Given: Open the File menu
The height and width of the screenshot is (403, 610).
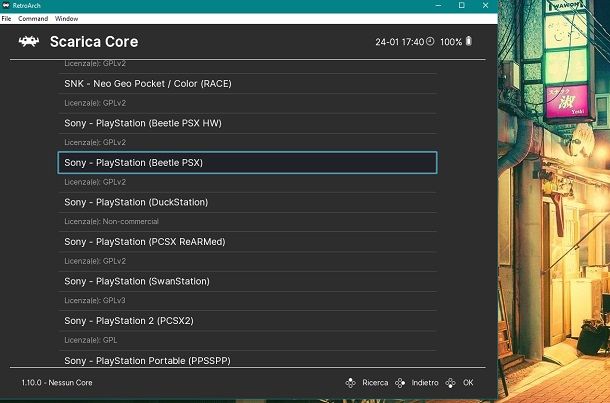Looking at the screenshot, I should coord(6,19).
